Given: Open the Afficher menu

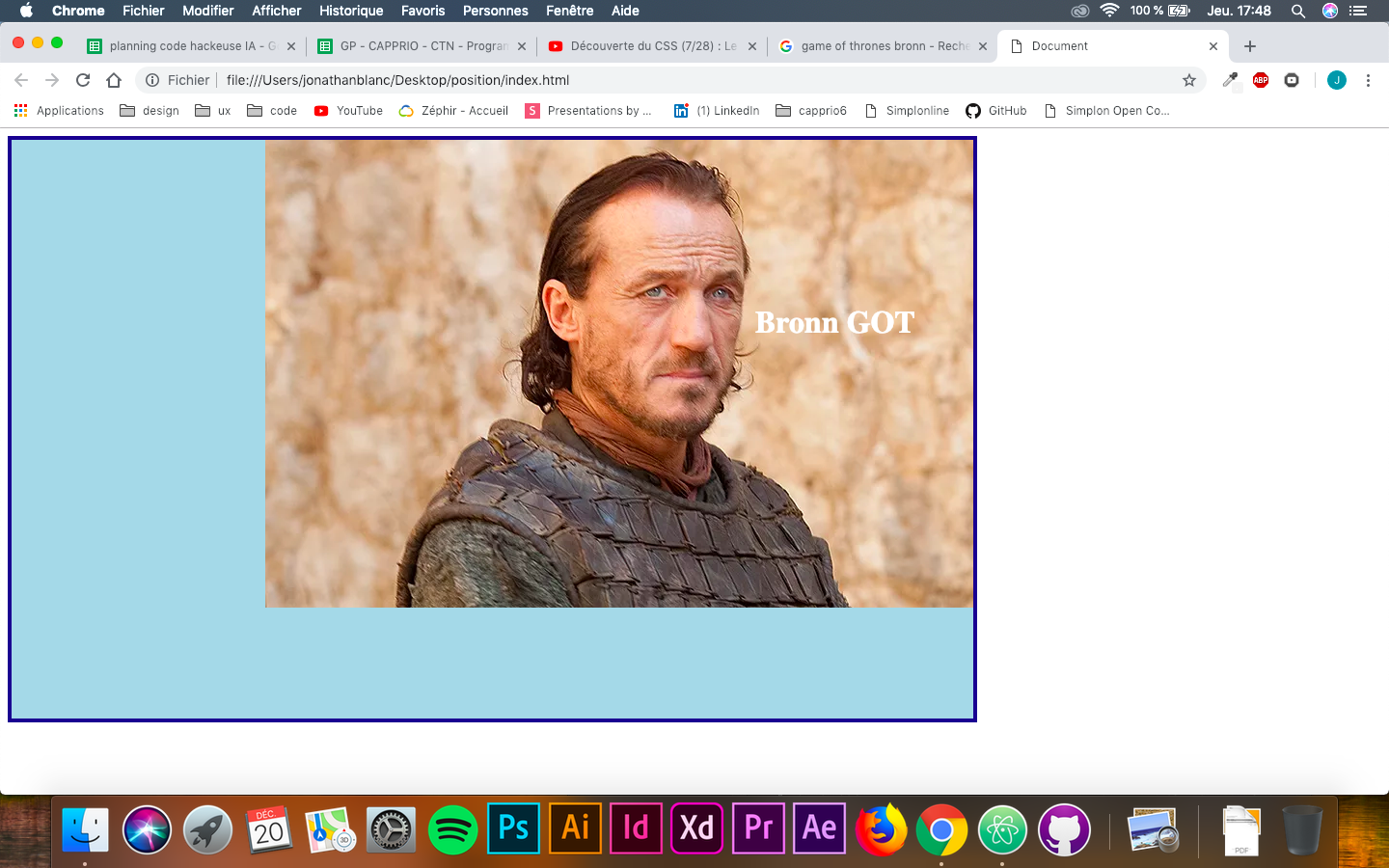Looking at the screenshot, I should 276,11.
